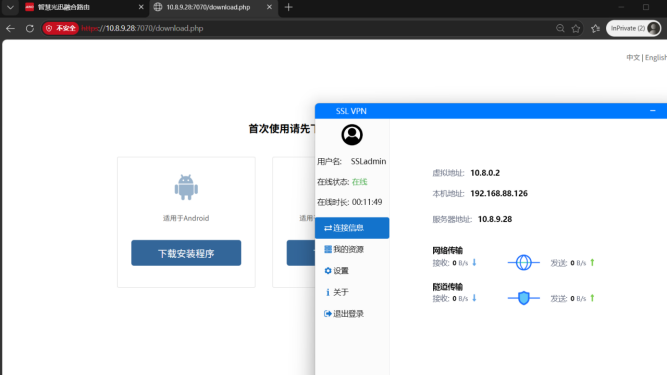Image resolution: width=667 pixels, height=376 pixels.
Task: Click the 隧道传输 shield icon
Action: pyautogui.click(x=524, y=298)
